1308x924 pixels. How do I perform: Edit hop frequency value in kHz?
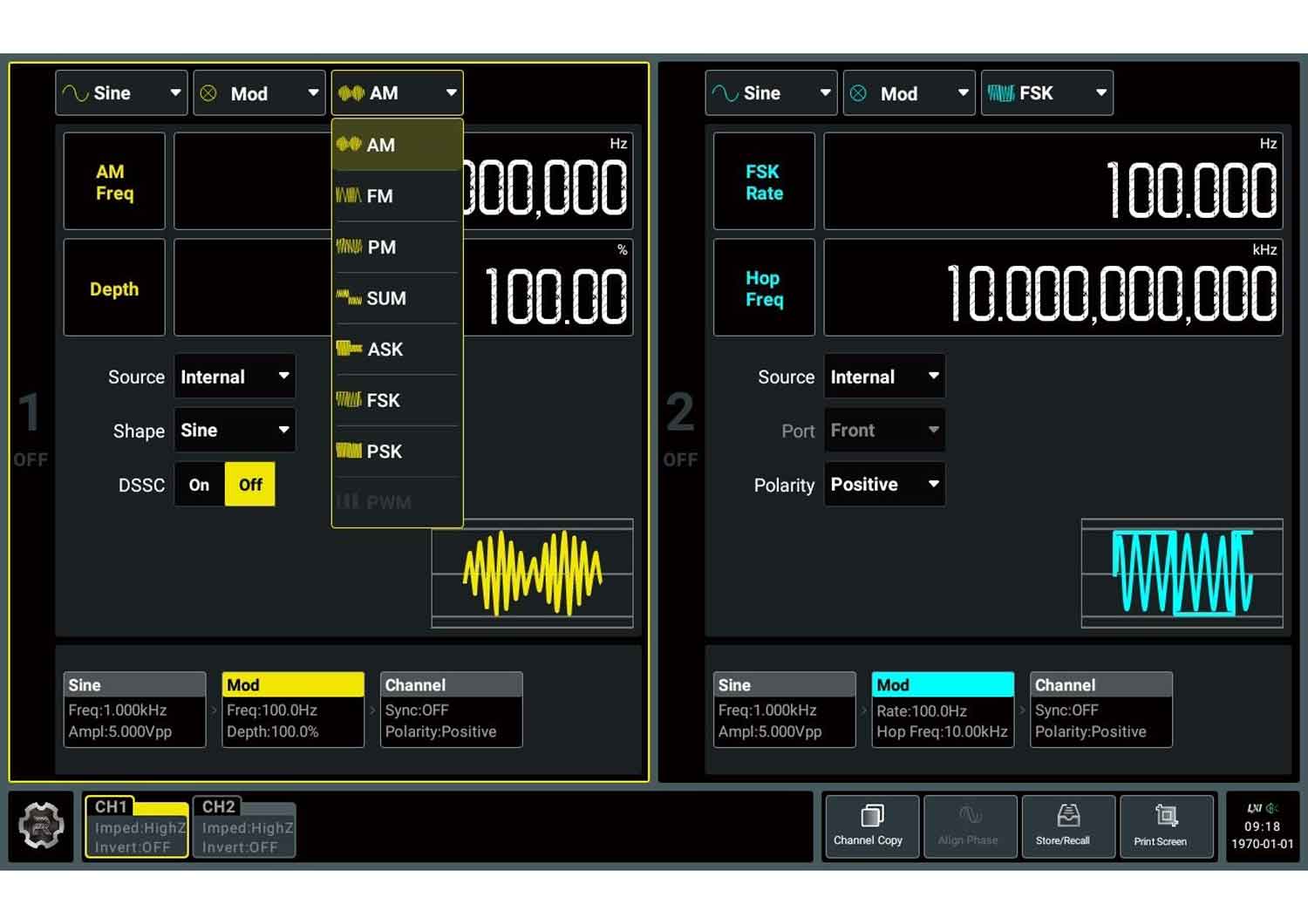1053,288
